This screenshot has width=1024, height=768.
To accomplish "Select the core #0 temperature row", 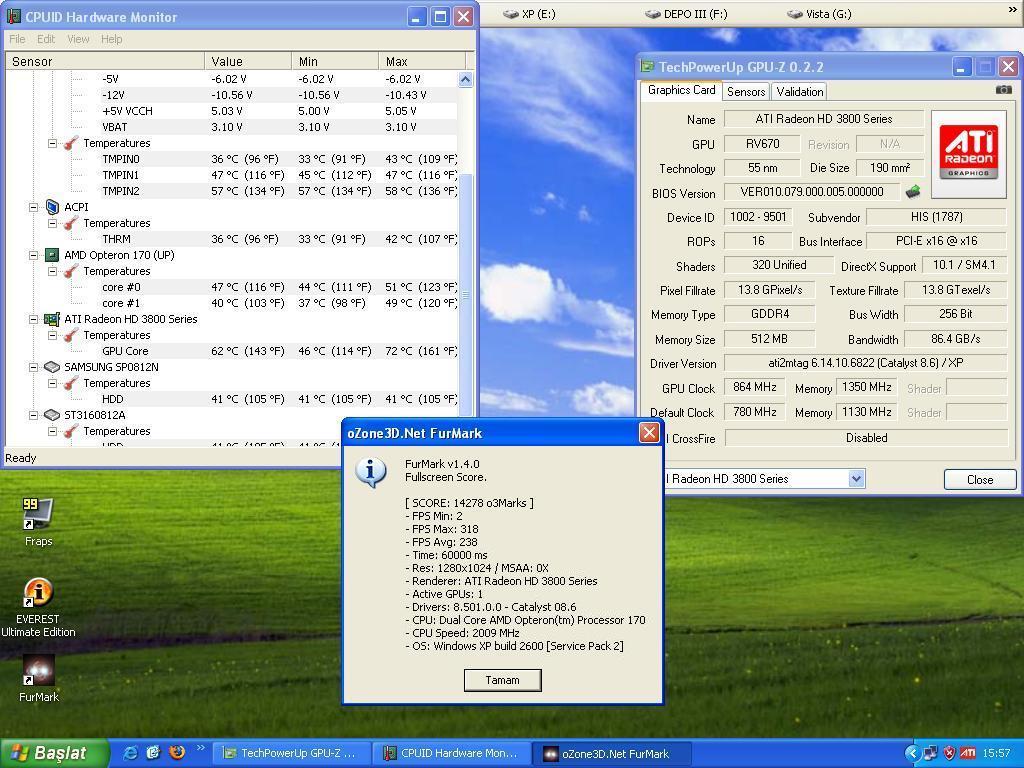I will (232, 287).
